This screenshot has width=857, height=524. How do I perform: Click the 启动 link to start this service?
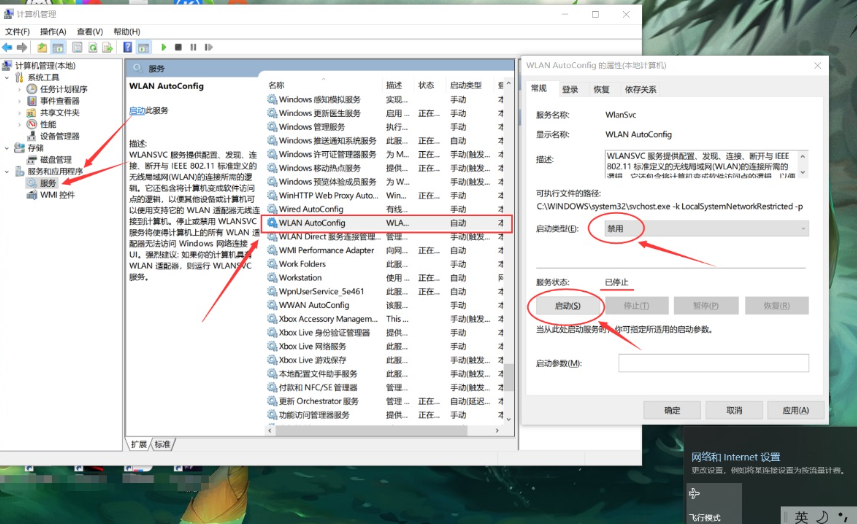pyautogui.click(x=137, y=110)
